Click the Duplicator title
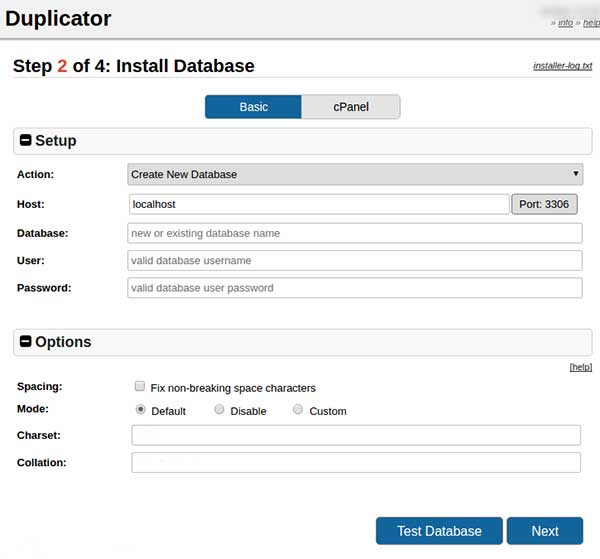The width and height of the screenshot is (600, 559). pos(58,18)
